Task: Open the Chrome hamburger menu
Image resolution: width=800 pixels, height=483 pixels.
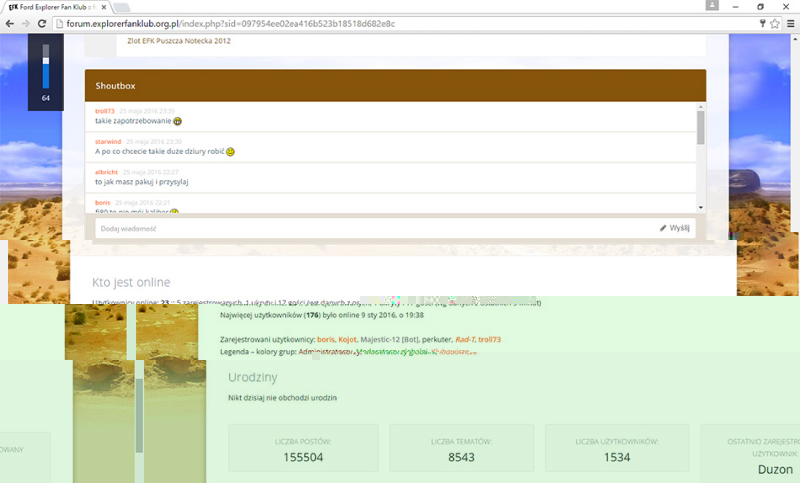Action: [x=790, y=23]
